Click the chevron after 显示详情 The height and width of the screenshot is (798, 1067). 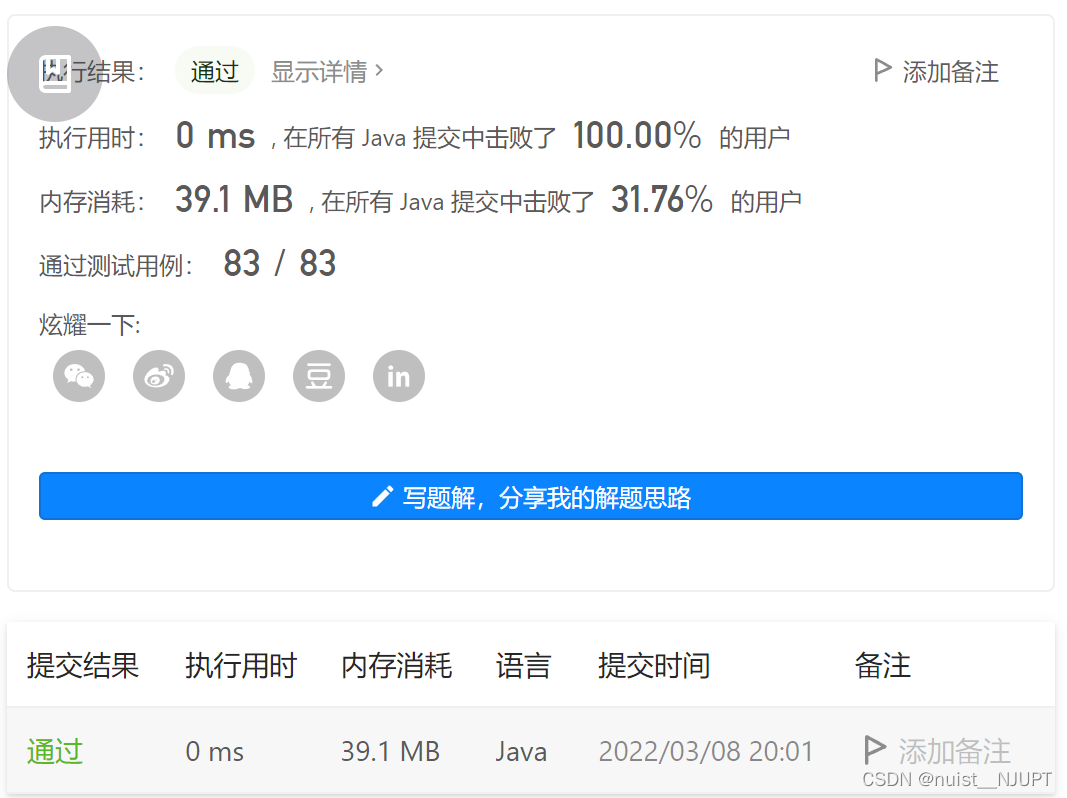click(378, 69)
